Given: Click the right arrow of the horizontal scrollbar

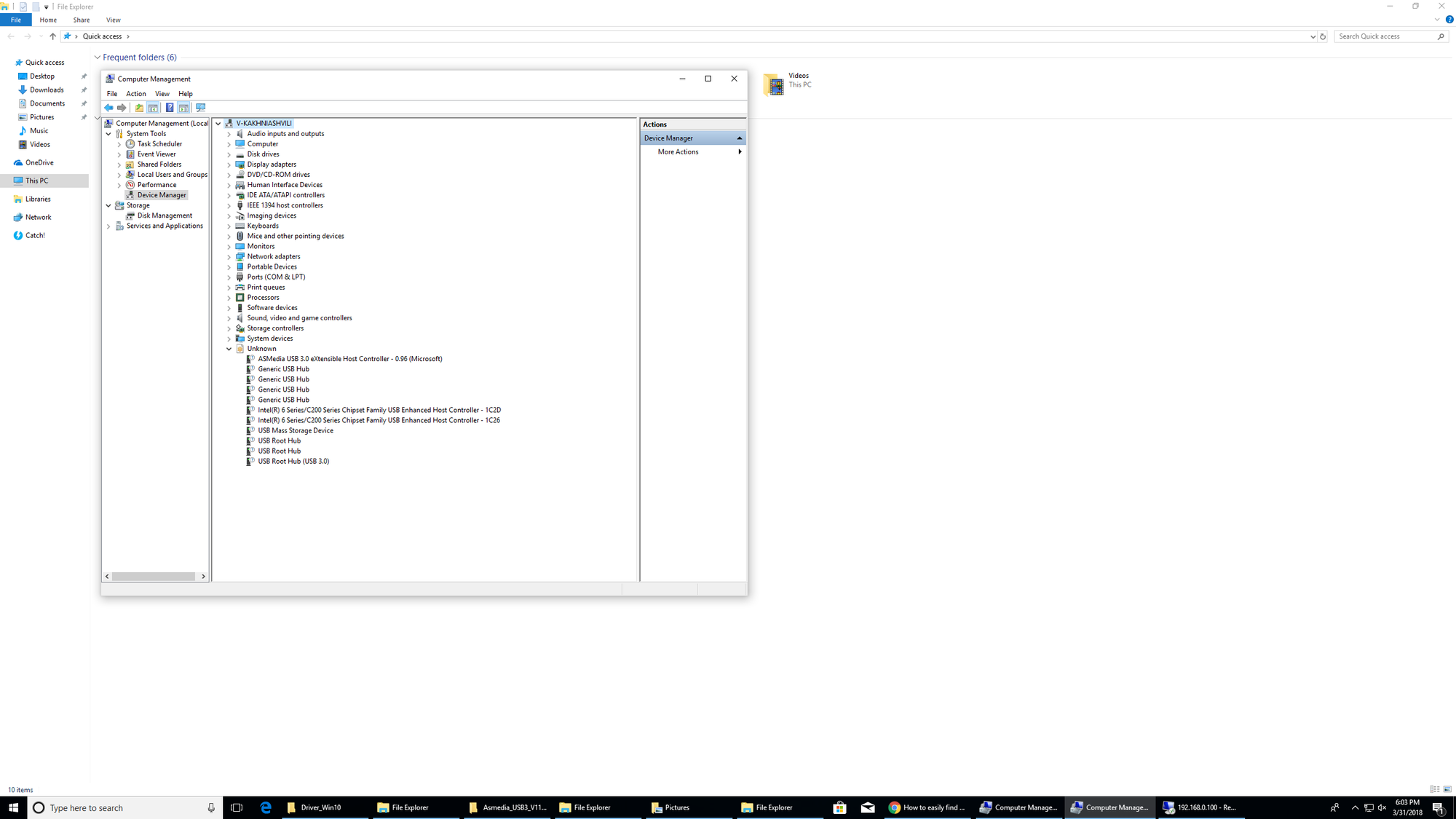Looking at the screenshot, I should 203,576.
